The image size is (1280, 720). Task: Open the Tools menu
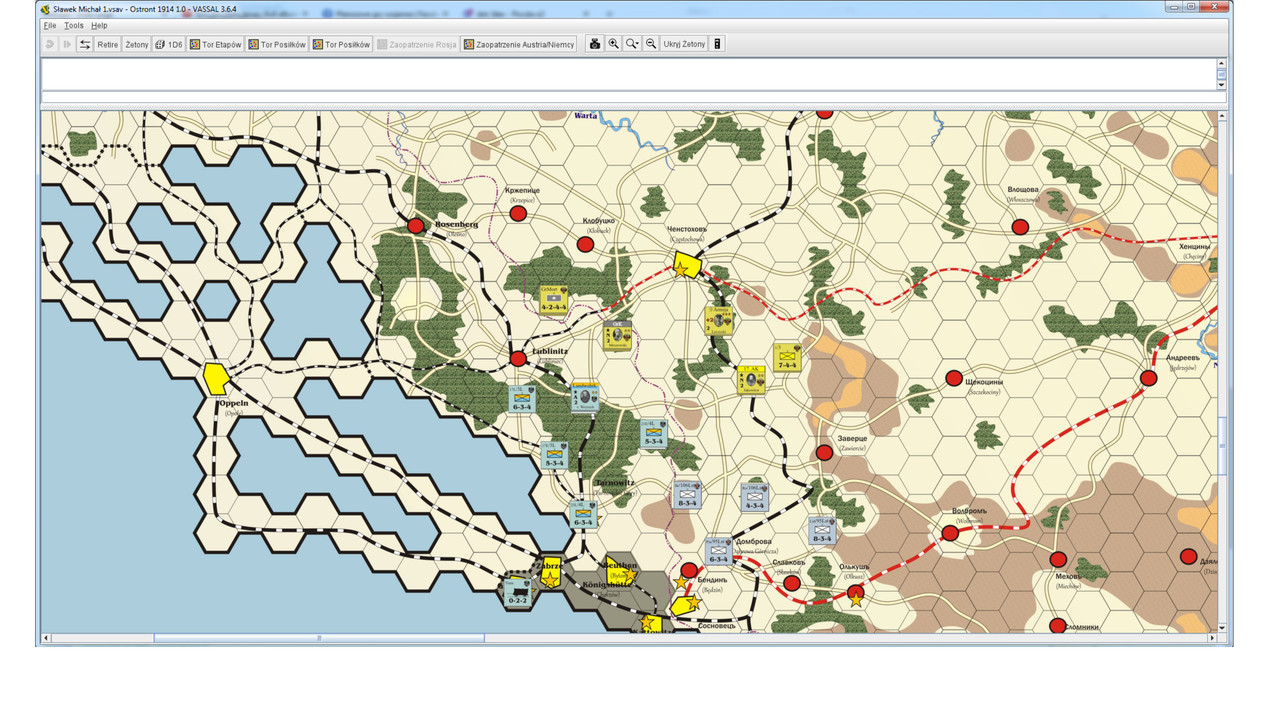click(x=74, y=25)
